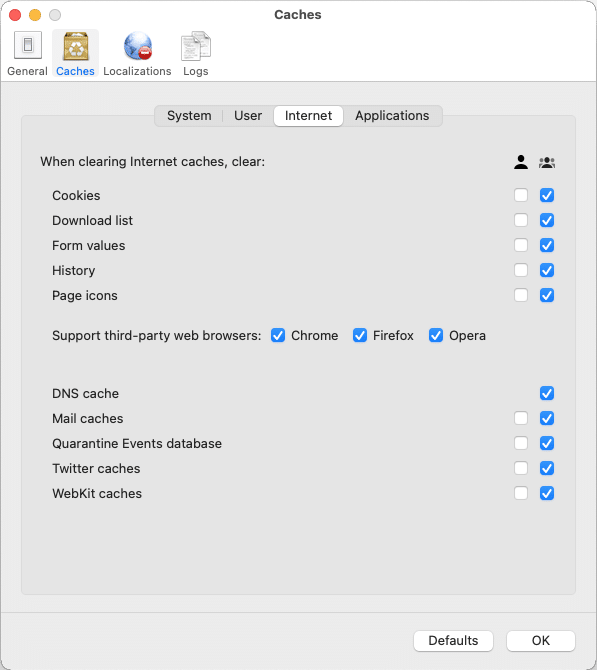Disable History clearing for all users
The height and width of the screenshot is (670, 597).
pos(547,270)
